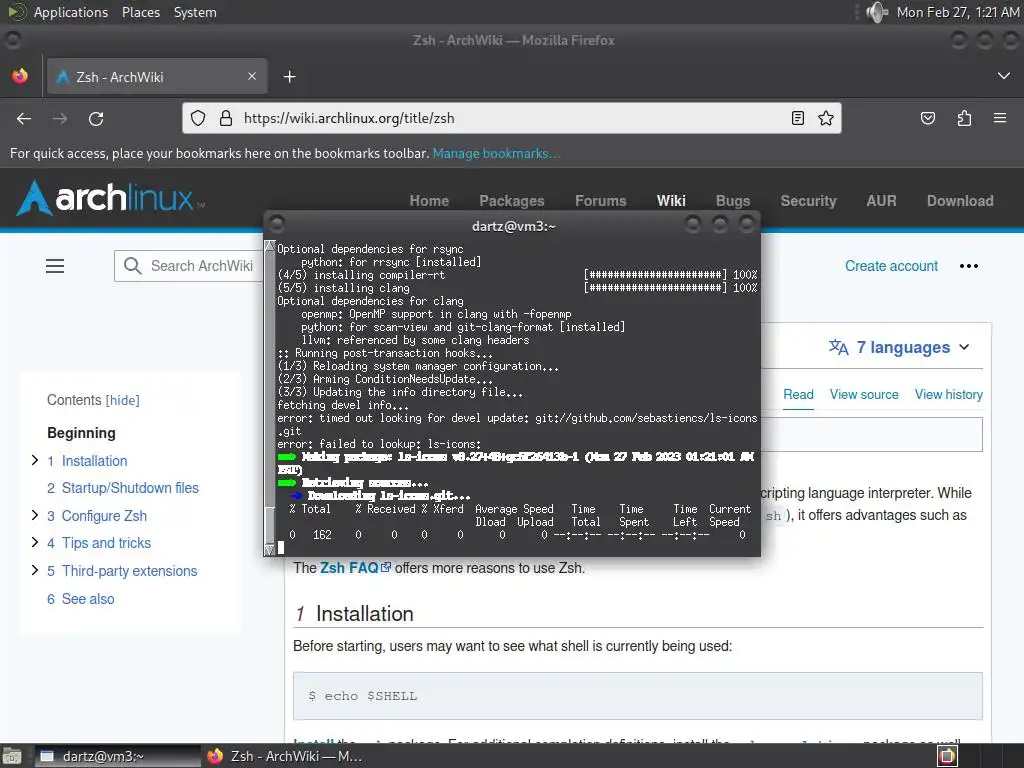Expand Third-party extensions contents section
1024x768 pixels.
pyautogui.click(x=35, y=570)
